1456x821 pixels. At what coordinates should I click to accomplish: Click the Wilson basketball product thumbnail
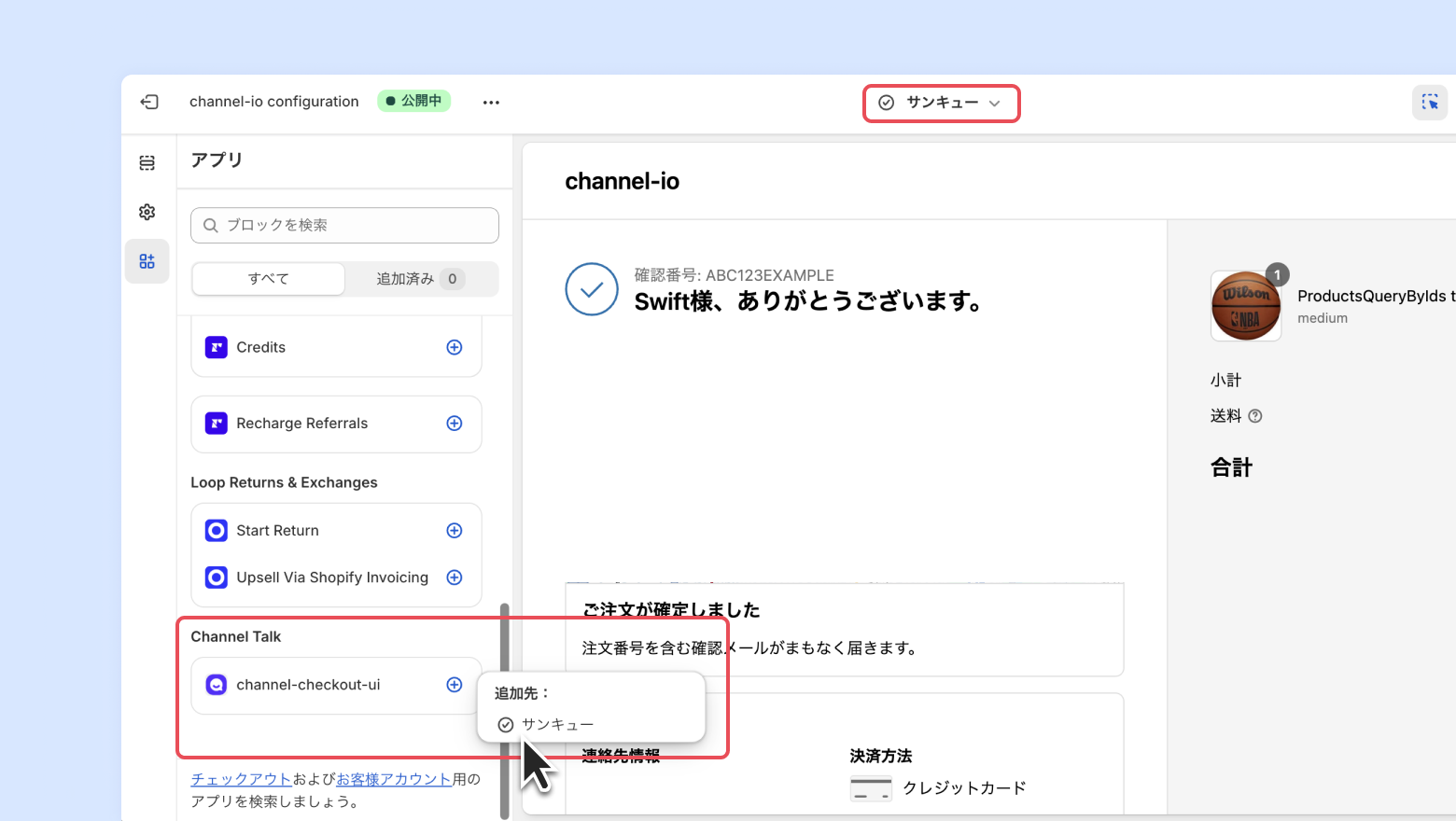pos(1246,306)
